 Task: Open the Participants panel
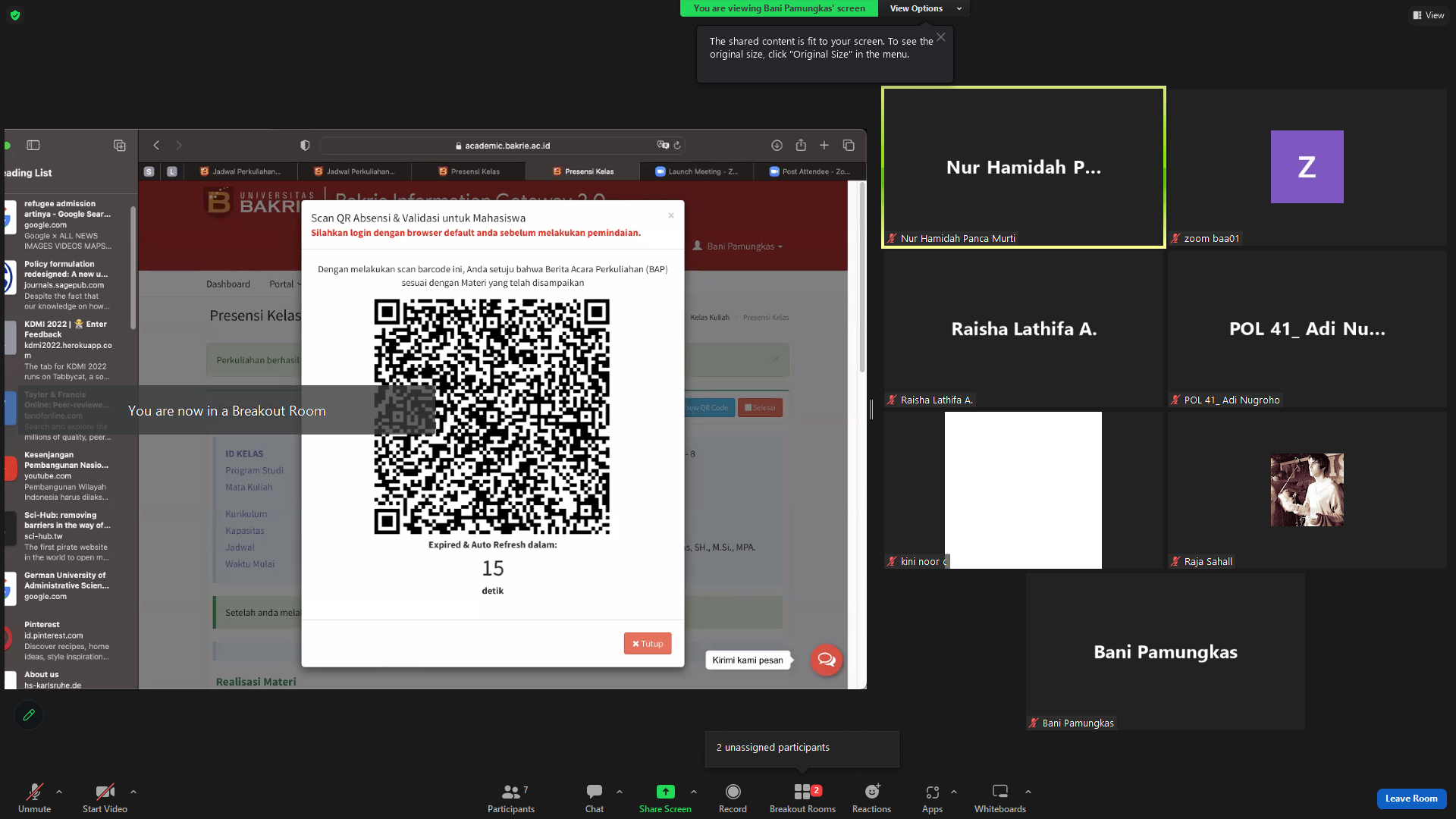(x=511, y=798)
